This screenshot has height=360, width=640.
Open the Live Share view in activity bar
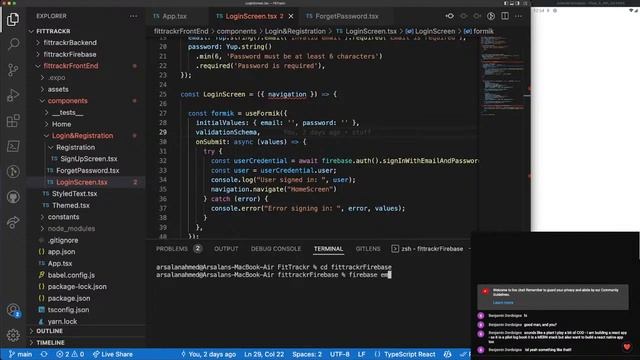tap(13, 222)
